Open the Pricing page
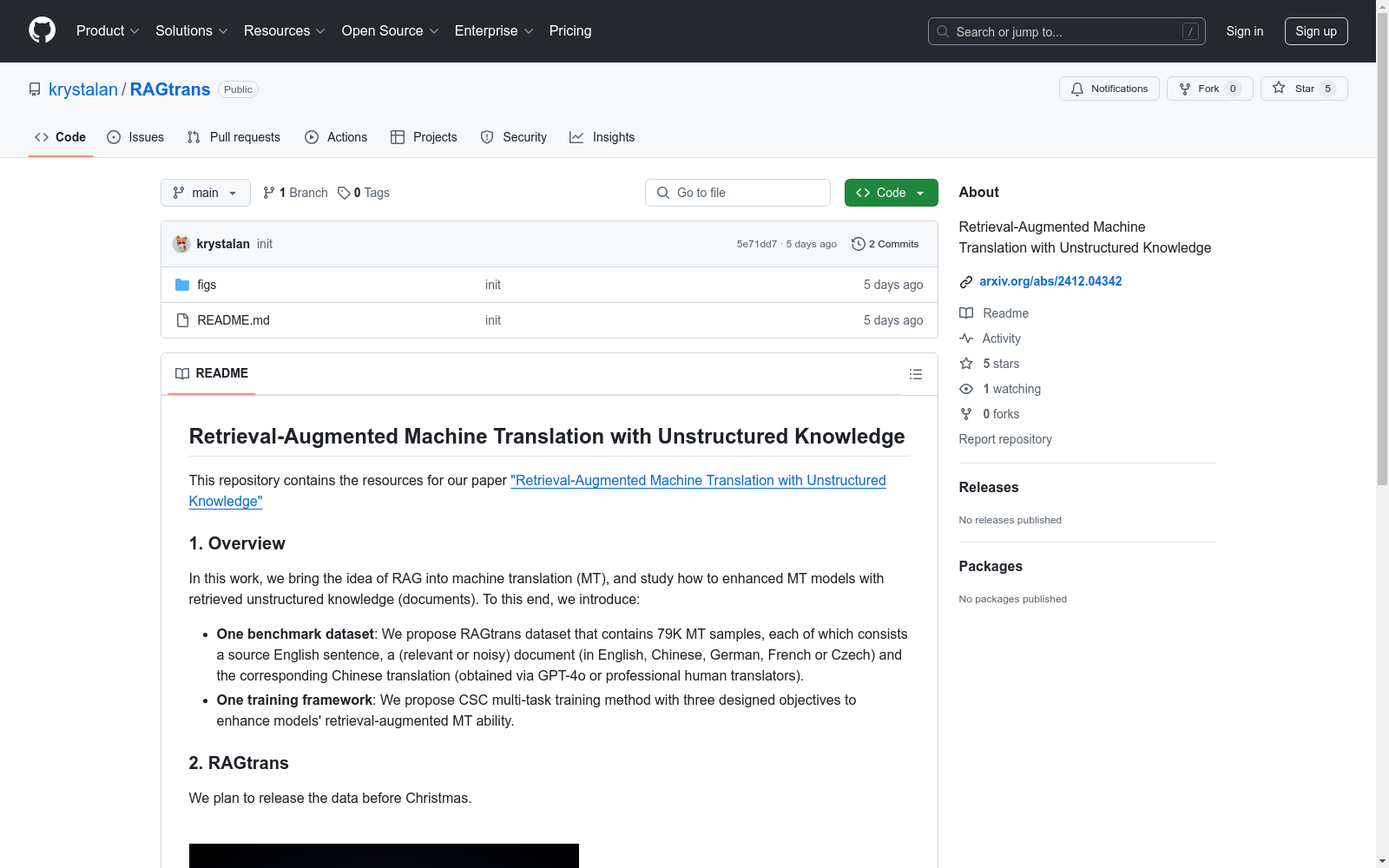The height and width of the screenshot is (868, 1389). [x=570, y=31]
